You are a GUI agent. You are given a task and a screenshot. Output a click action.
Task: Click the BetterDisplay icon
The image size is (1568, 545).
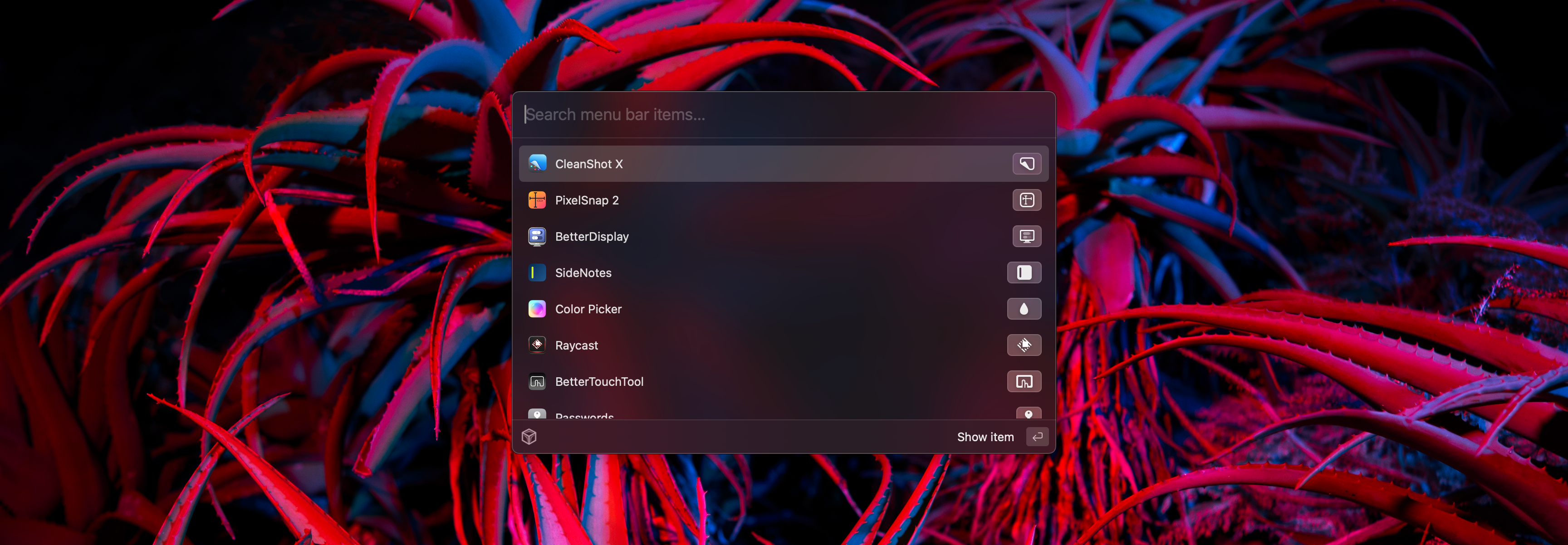click(x=537, y=236)
